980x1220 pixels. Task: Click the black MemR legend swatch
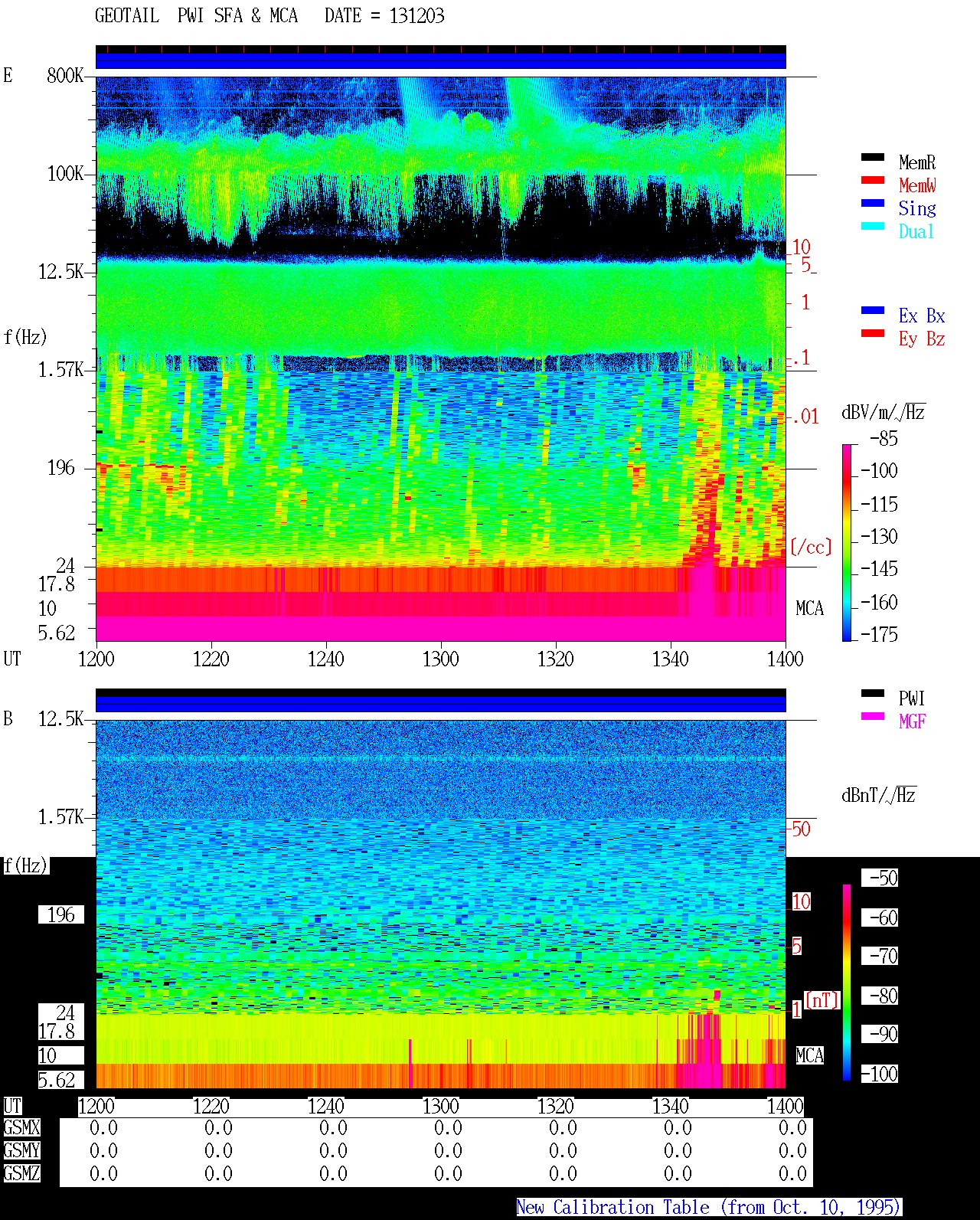coord(873,157)
